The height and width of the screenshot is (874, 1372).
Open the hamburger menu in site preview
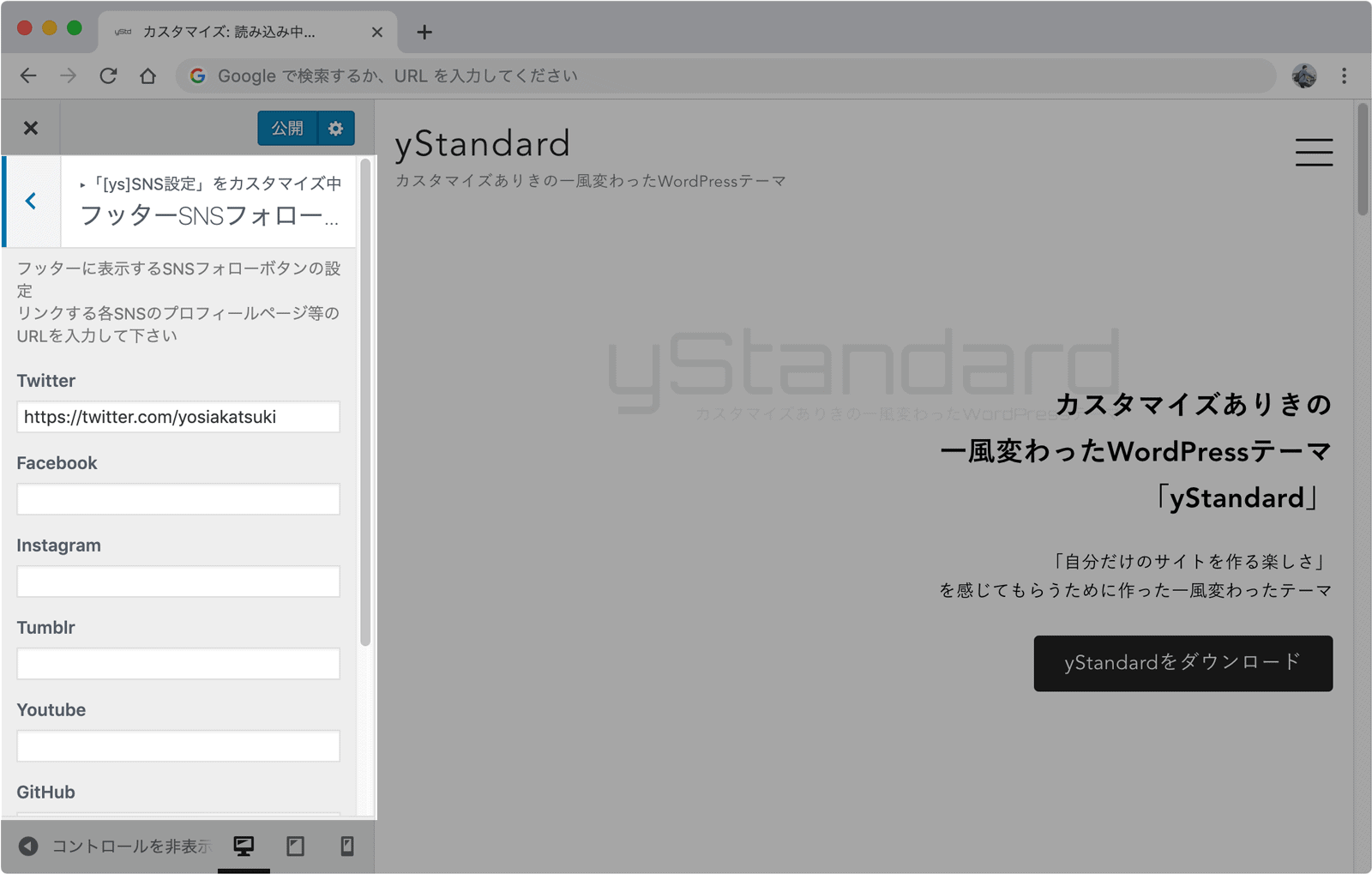(x=1314, y=153)
